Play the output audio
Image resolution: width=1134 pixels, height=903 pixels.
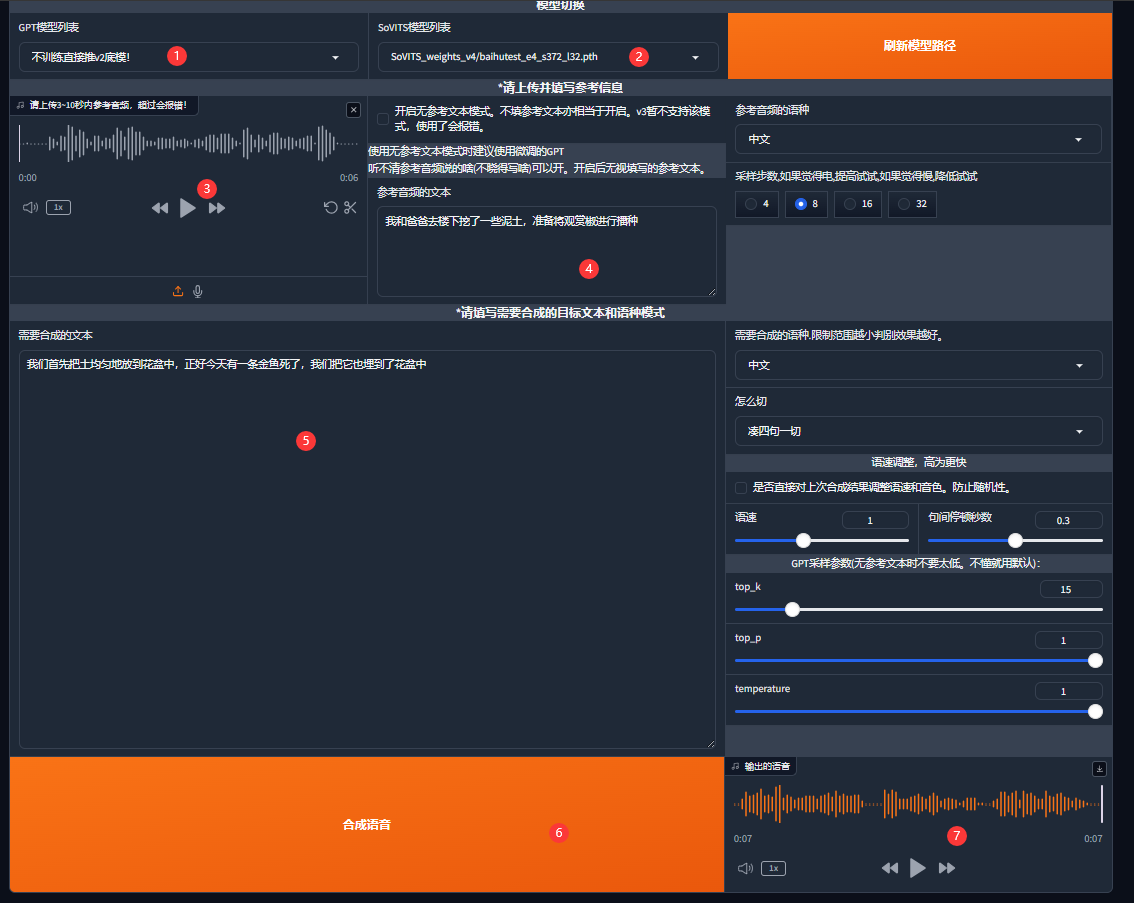[x=917, y=868]
